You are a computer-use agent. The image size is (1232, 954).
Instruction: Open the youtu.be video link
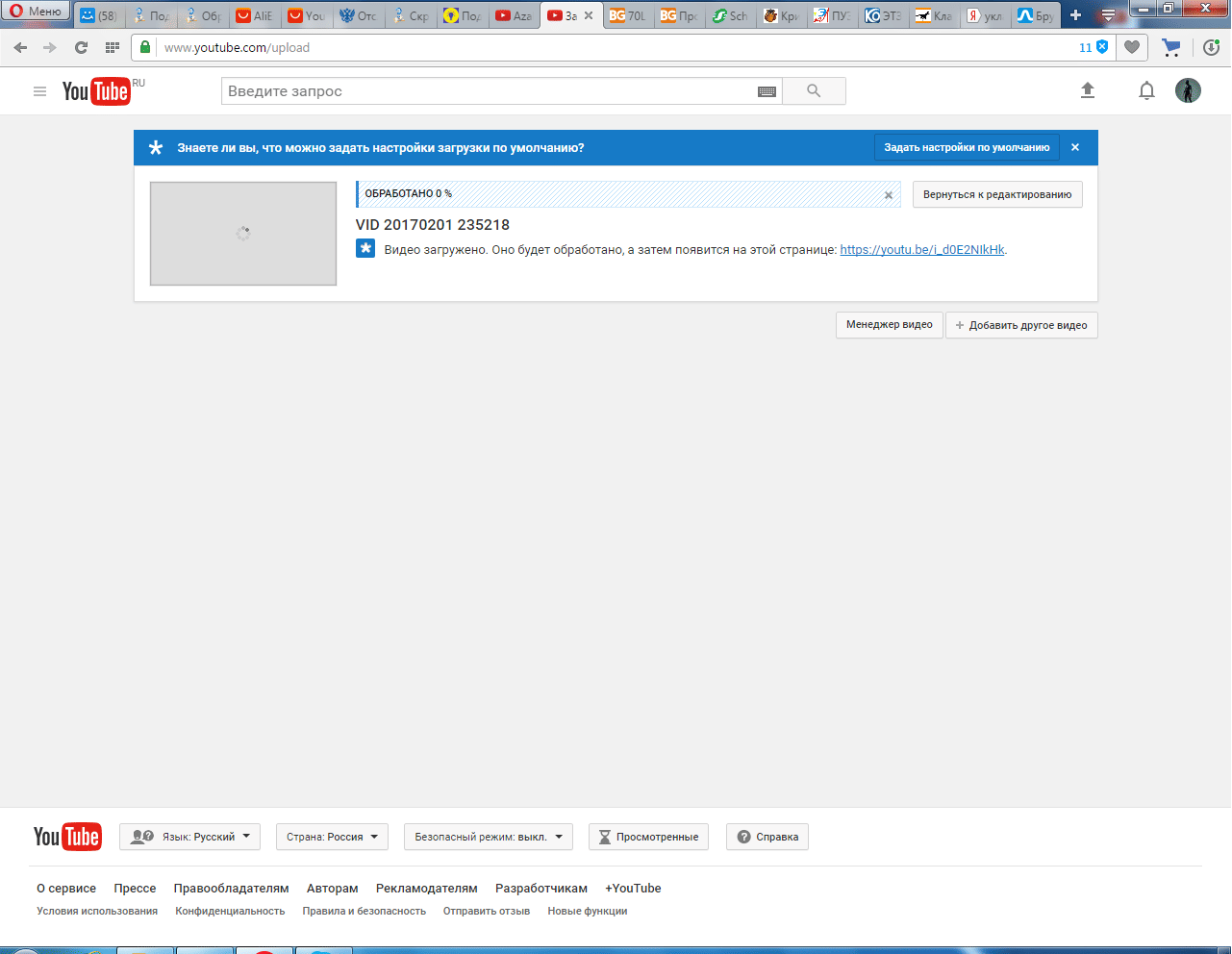[x=921, y=250]
